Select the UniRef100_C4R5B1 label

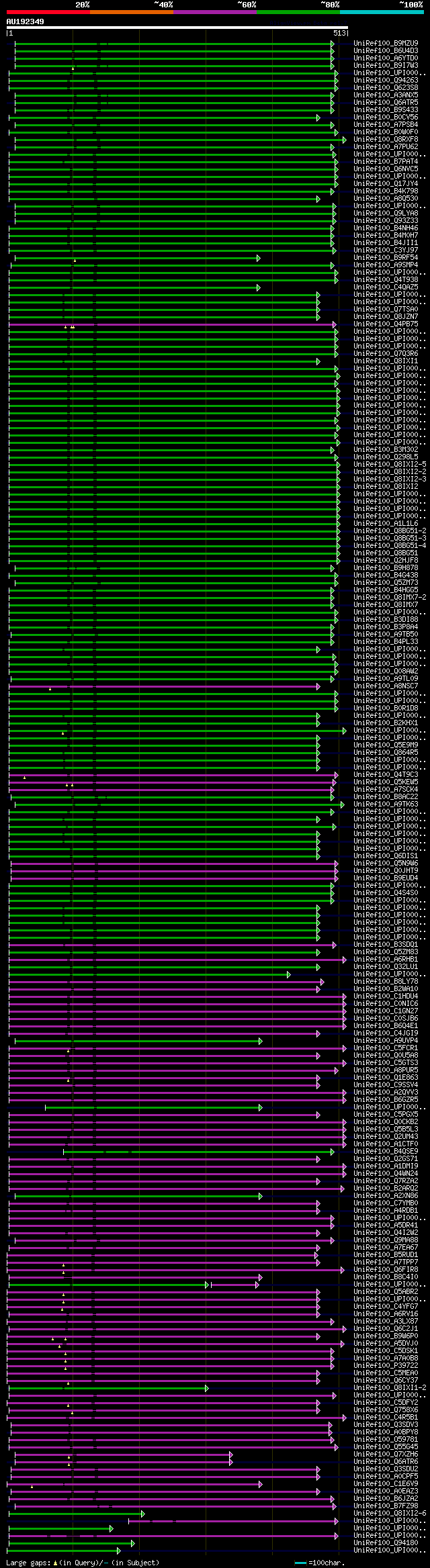coord(386,1418)
